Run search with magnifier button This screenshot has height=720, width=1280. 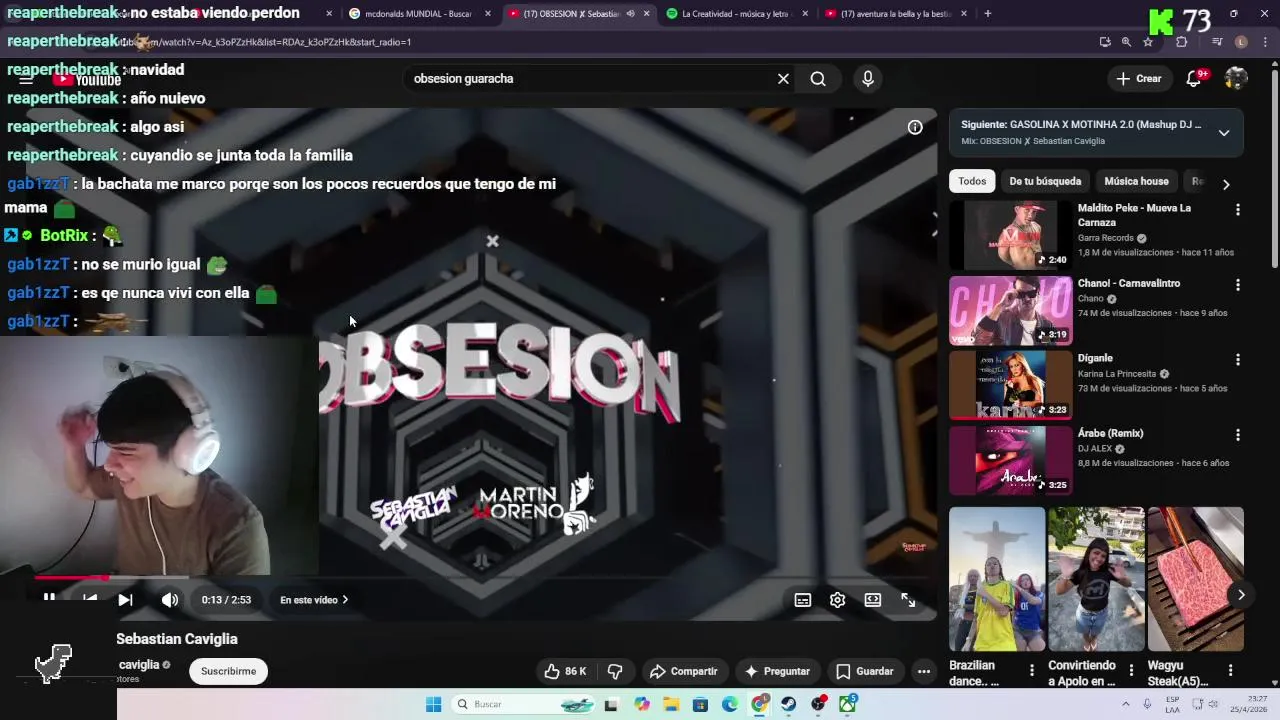click(818, 79)
